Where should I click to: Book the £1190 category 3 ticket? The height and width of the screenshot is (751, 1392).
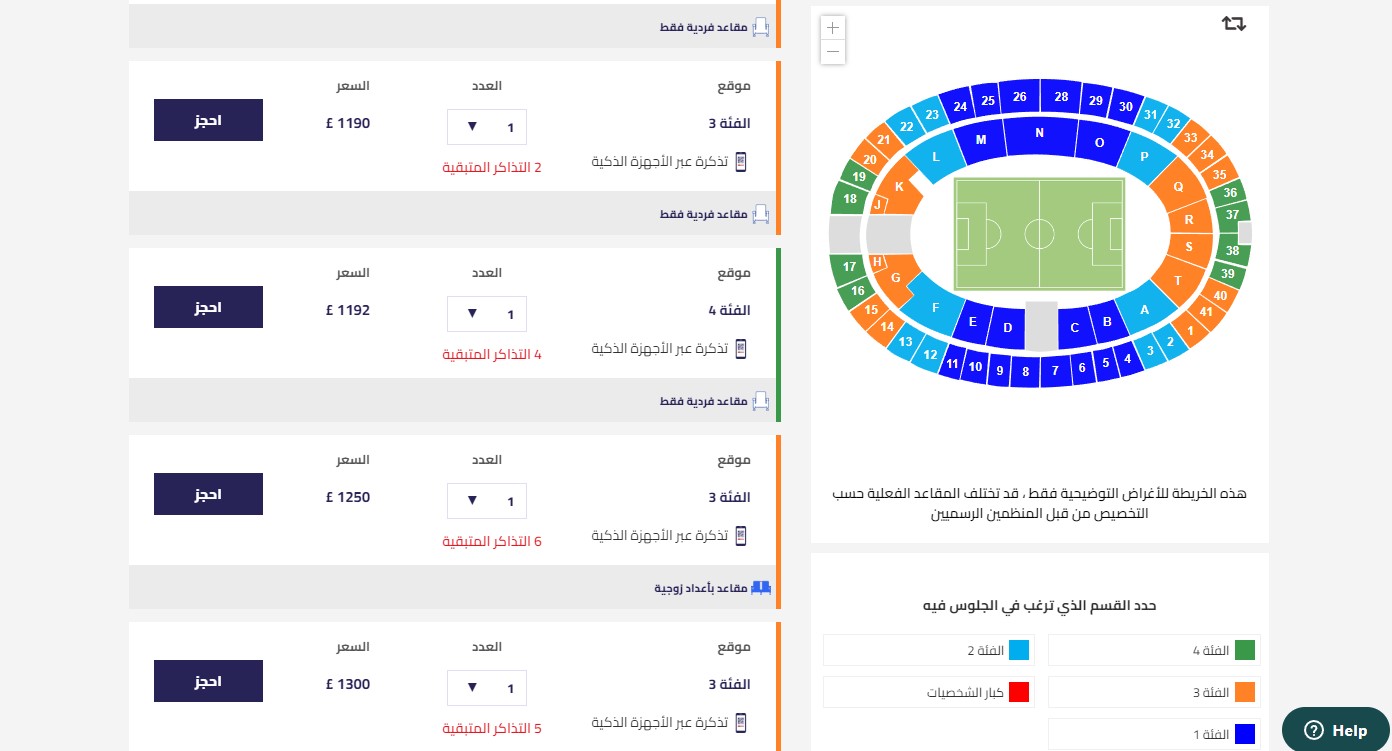(208, 120)
